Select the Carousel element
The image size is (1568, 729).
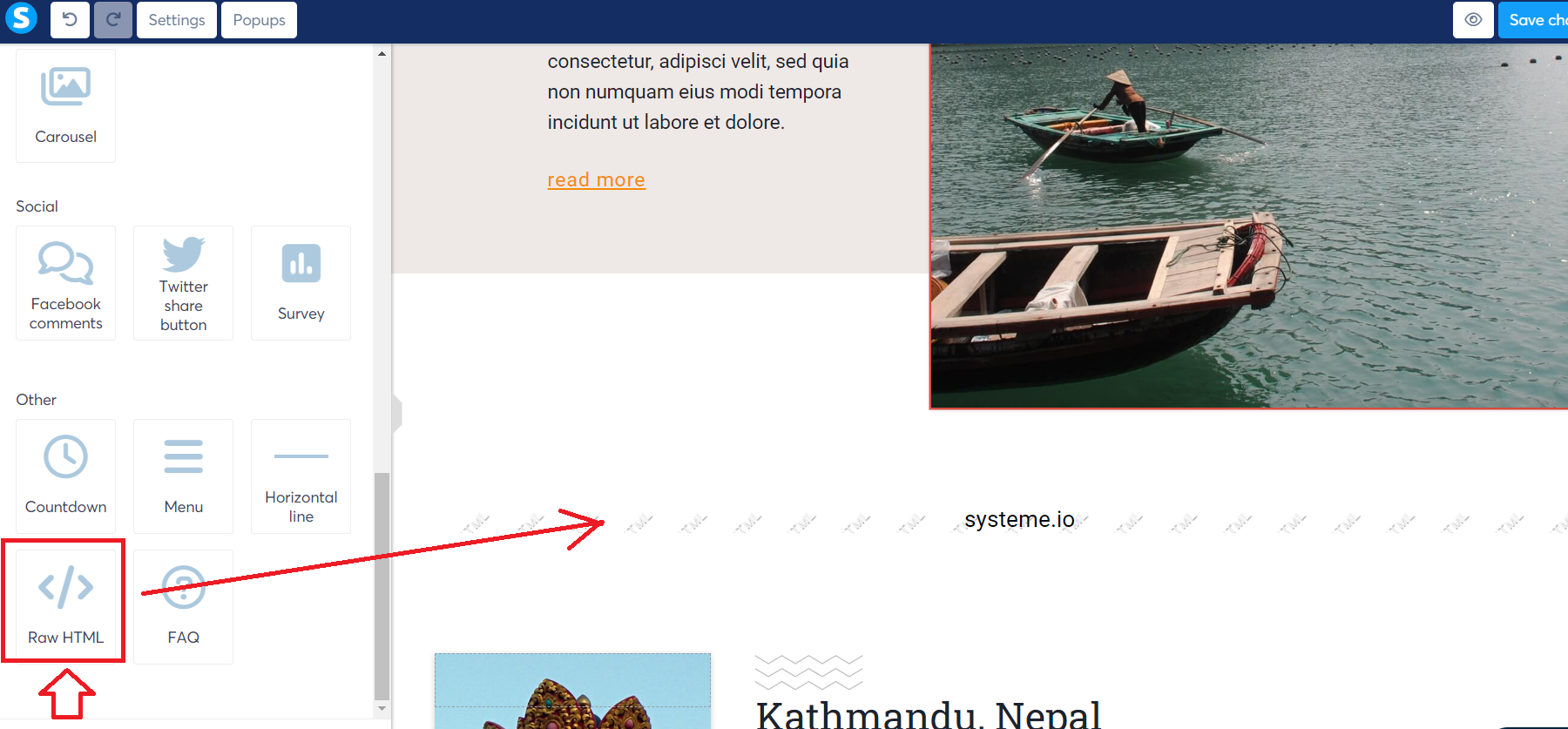click(x=65, y=105)
